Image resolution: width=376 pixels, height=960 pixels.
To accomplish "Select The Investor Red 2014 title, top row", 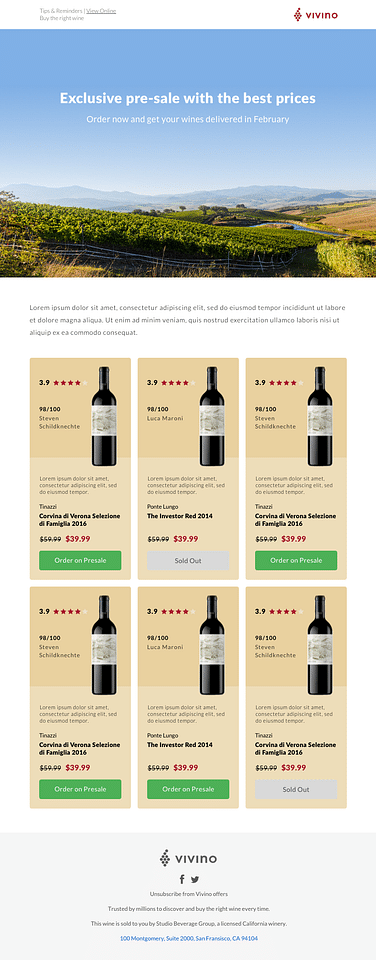I will click(x=179, y=516).
